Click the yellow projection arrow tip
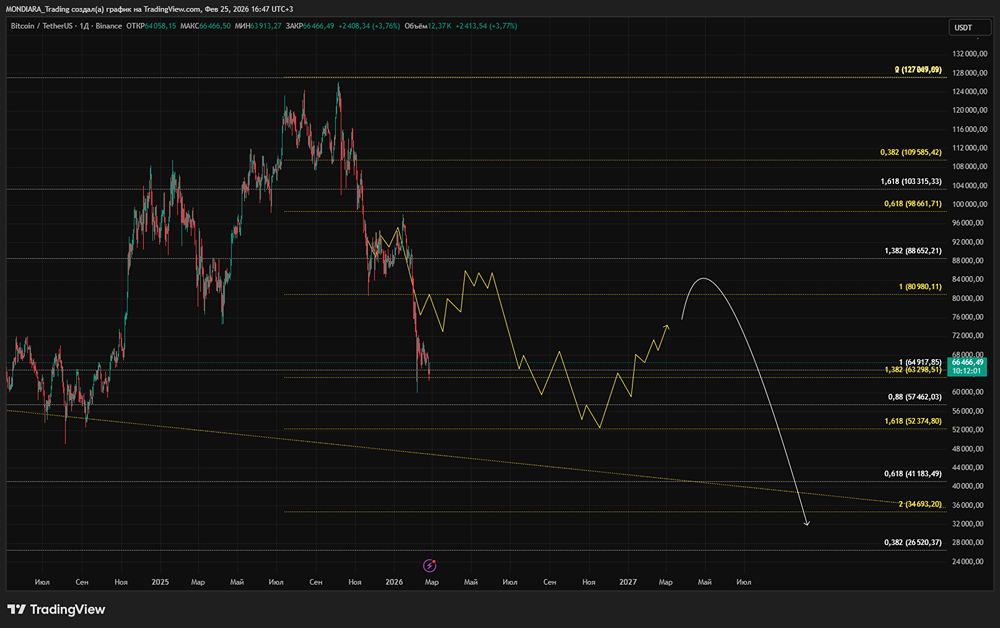The width and height of the screenshot is (1000, 628). click(x=668, y=325)
